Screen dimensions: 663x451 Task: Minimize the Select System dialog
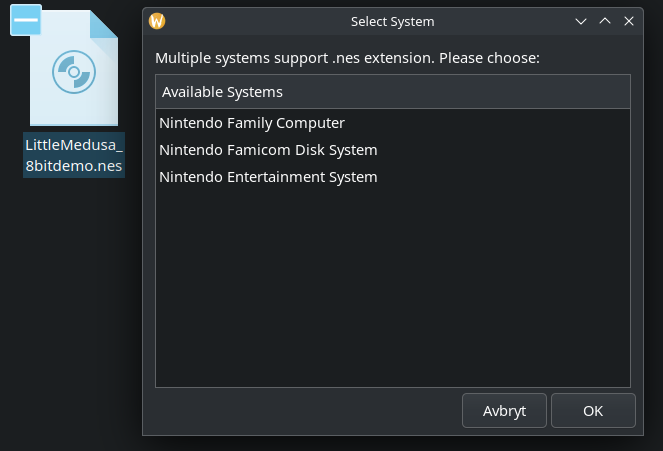(581, 21)
